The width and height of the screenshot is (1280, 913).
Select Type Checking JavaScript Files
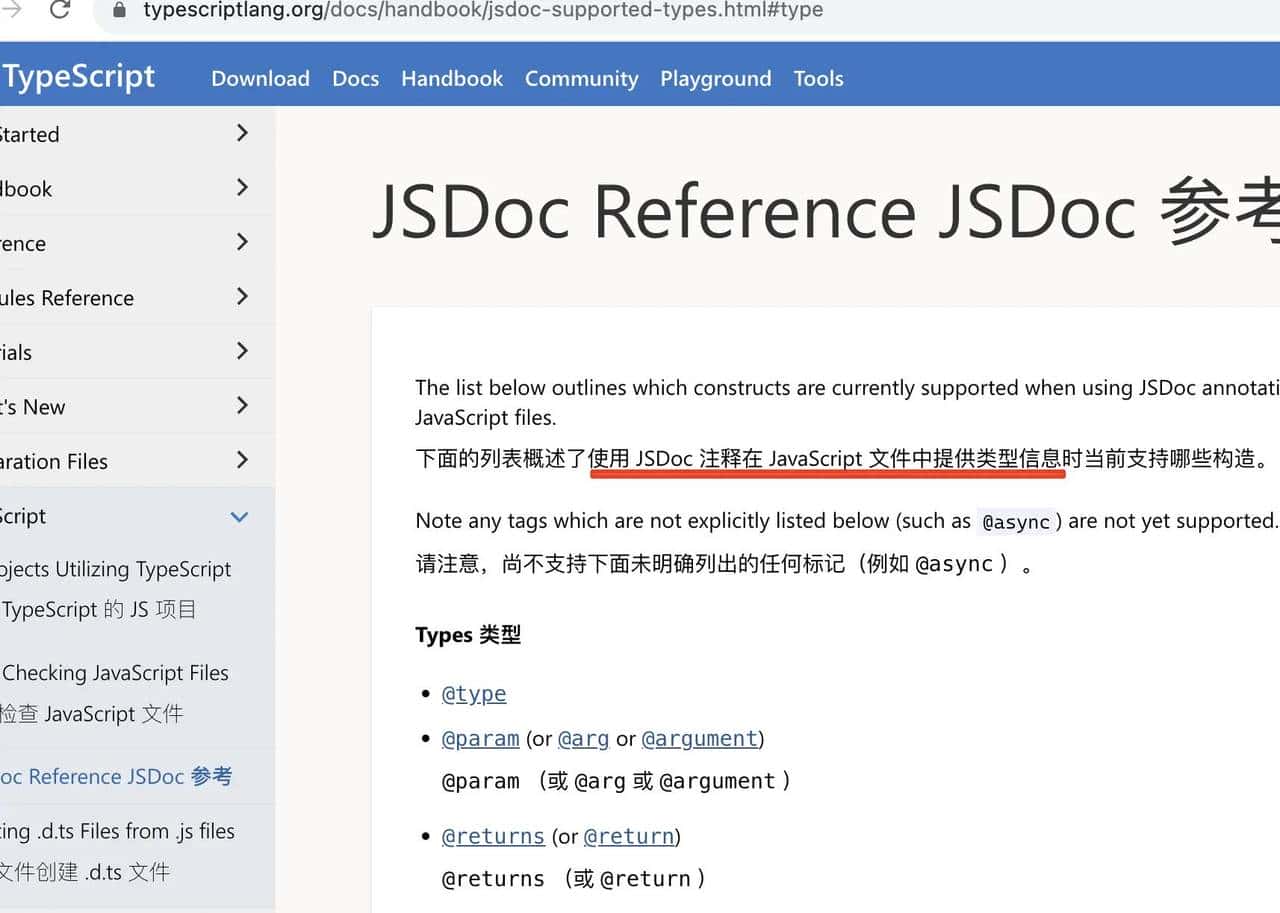click(x=115, y=672)
